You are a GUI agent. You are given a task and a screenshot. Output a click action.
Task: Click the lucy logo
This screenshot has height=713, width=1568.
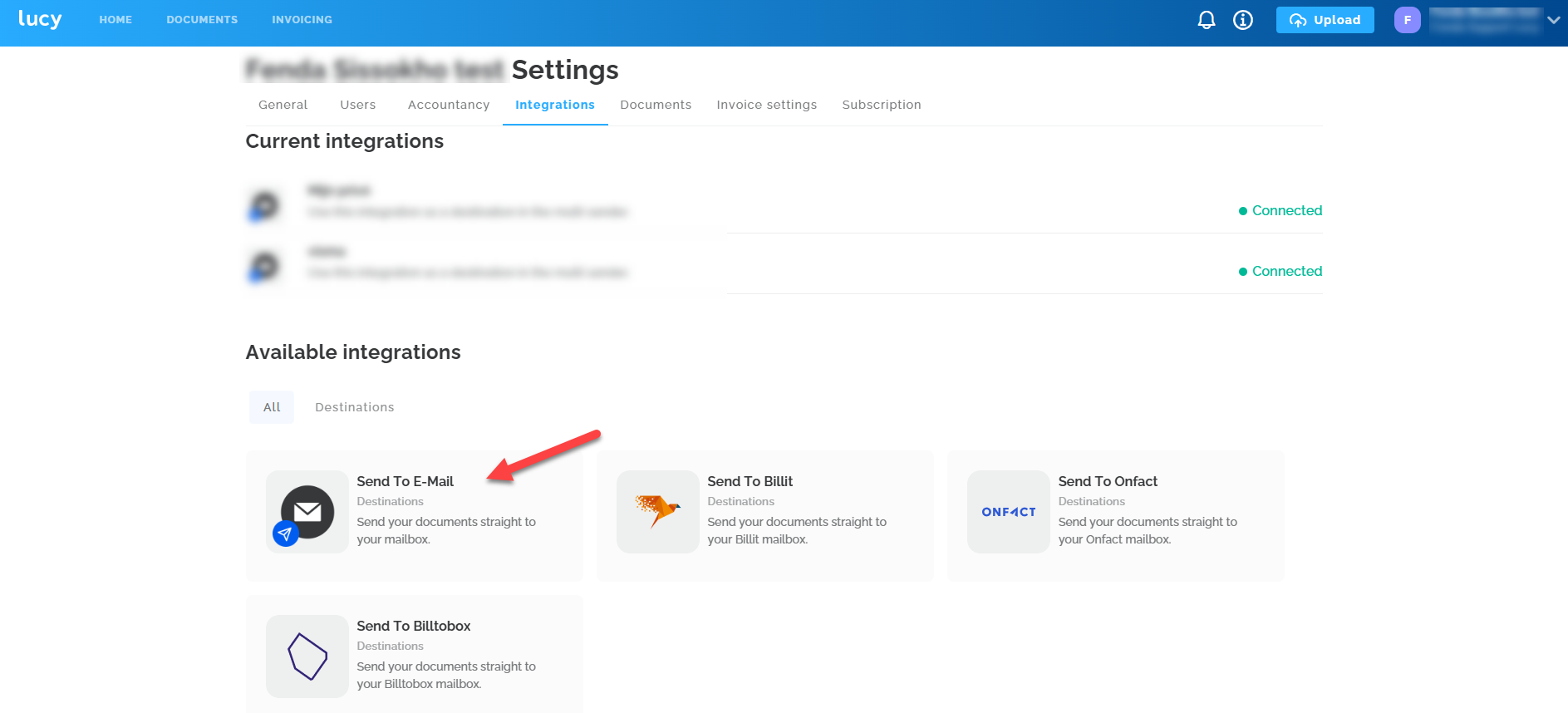tap(40, 19)
